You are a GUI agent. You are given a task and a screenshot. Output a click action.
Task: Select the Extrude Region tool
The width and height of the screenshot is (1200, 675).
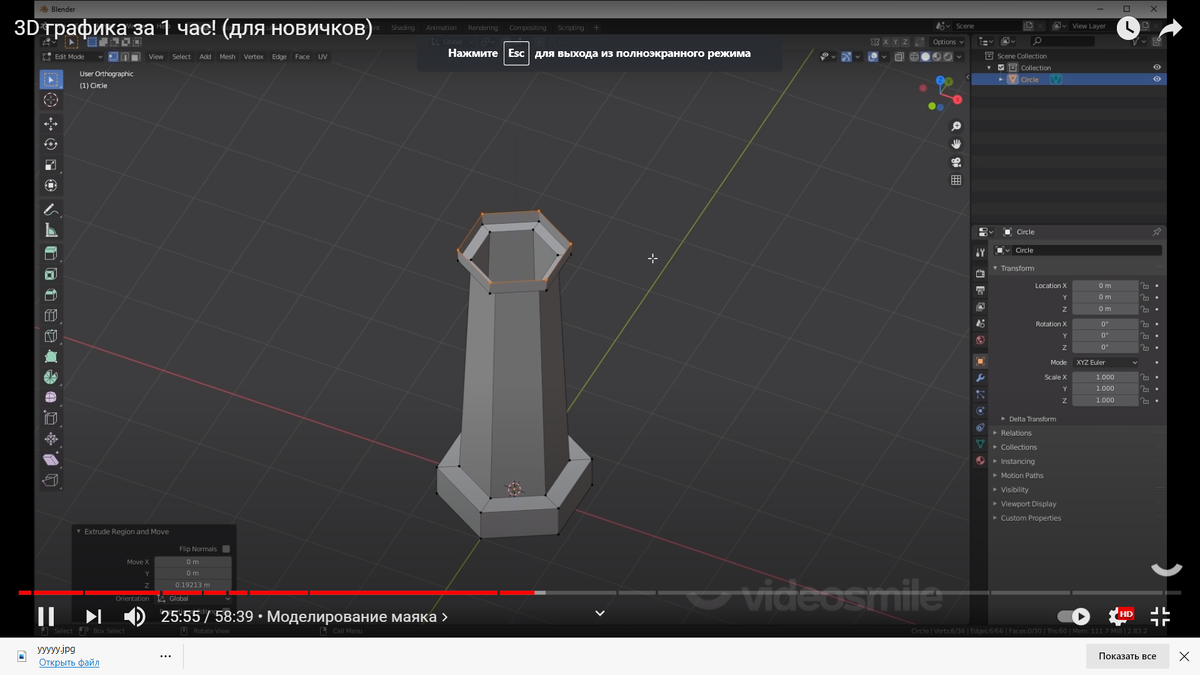point(51,253)
